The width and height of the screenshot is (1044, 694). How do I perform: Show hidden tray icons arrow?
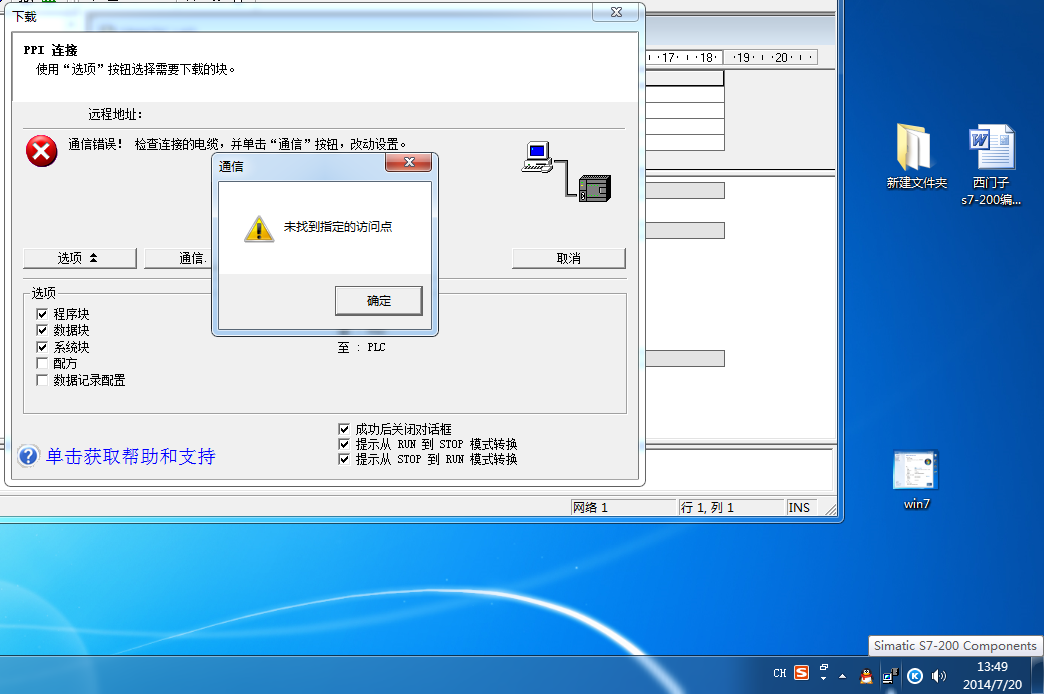842,675
